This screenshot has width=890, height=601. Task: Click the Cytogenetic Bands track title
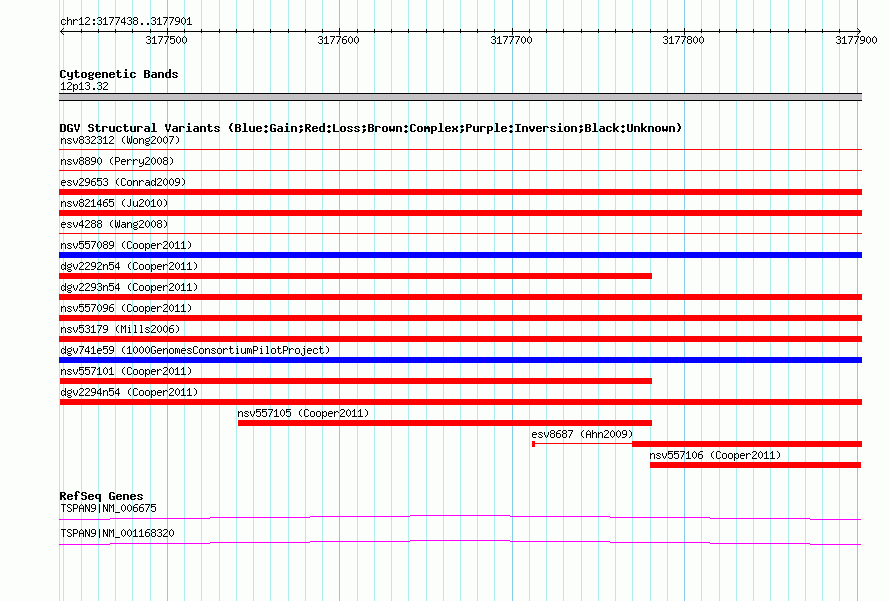click(x=119, y=74)
